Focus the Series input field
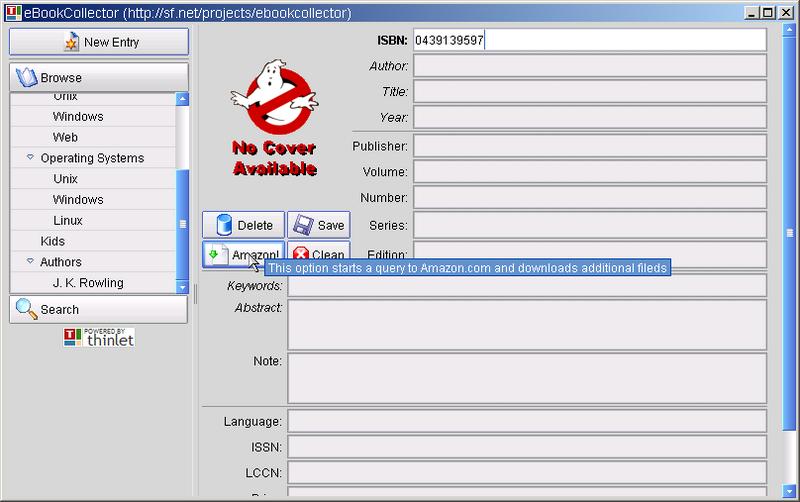800x502 pixels. click(590, 225)
